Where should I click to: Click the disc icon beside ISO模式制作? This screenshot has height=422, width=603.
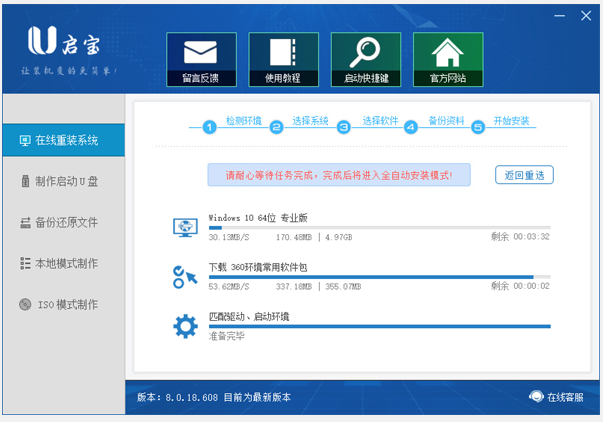(25, 305)
